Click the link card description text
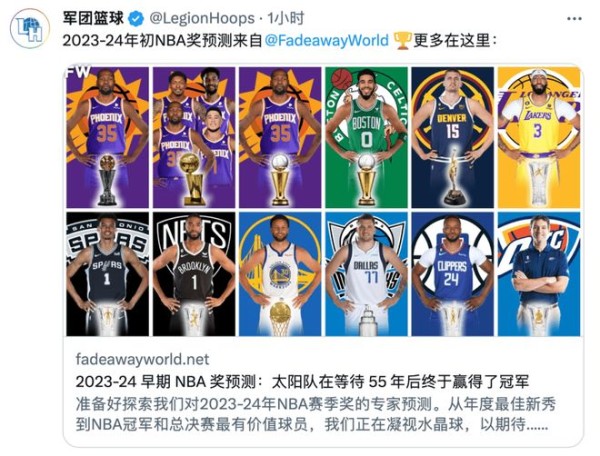This screenshot has height=456, width=600. point(316,414)
